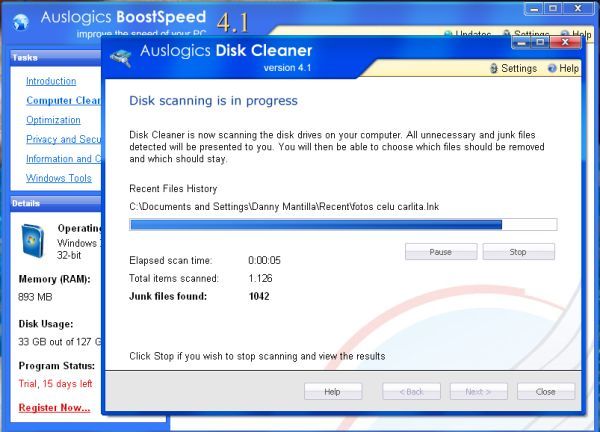
Task: Stop the disk scan
Action: 518,252
